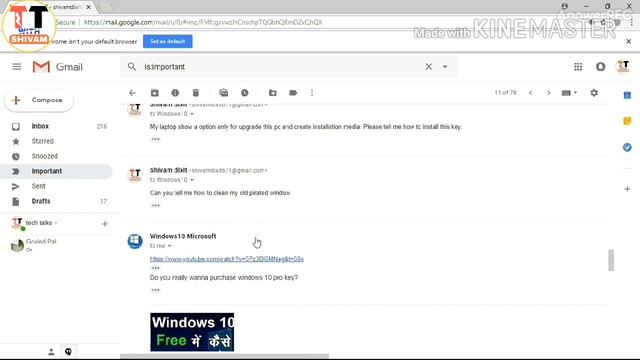Open the Windows 10 Free thumbnail

click(192, 332)
